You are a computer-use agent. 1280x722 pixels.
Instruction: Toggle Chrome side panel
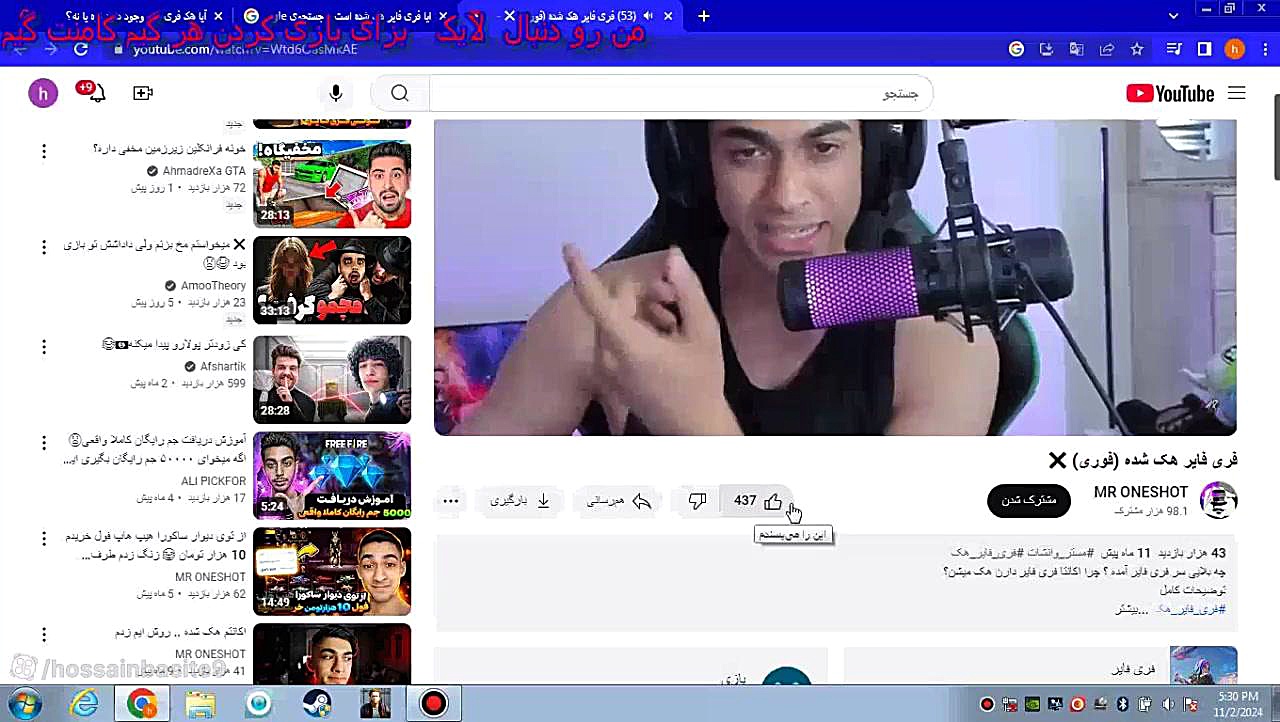pyautogui.click(x=1205, y=49)
